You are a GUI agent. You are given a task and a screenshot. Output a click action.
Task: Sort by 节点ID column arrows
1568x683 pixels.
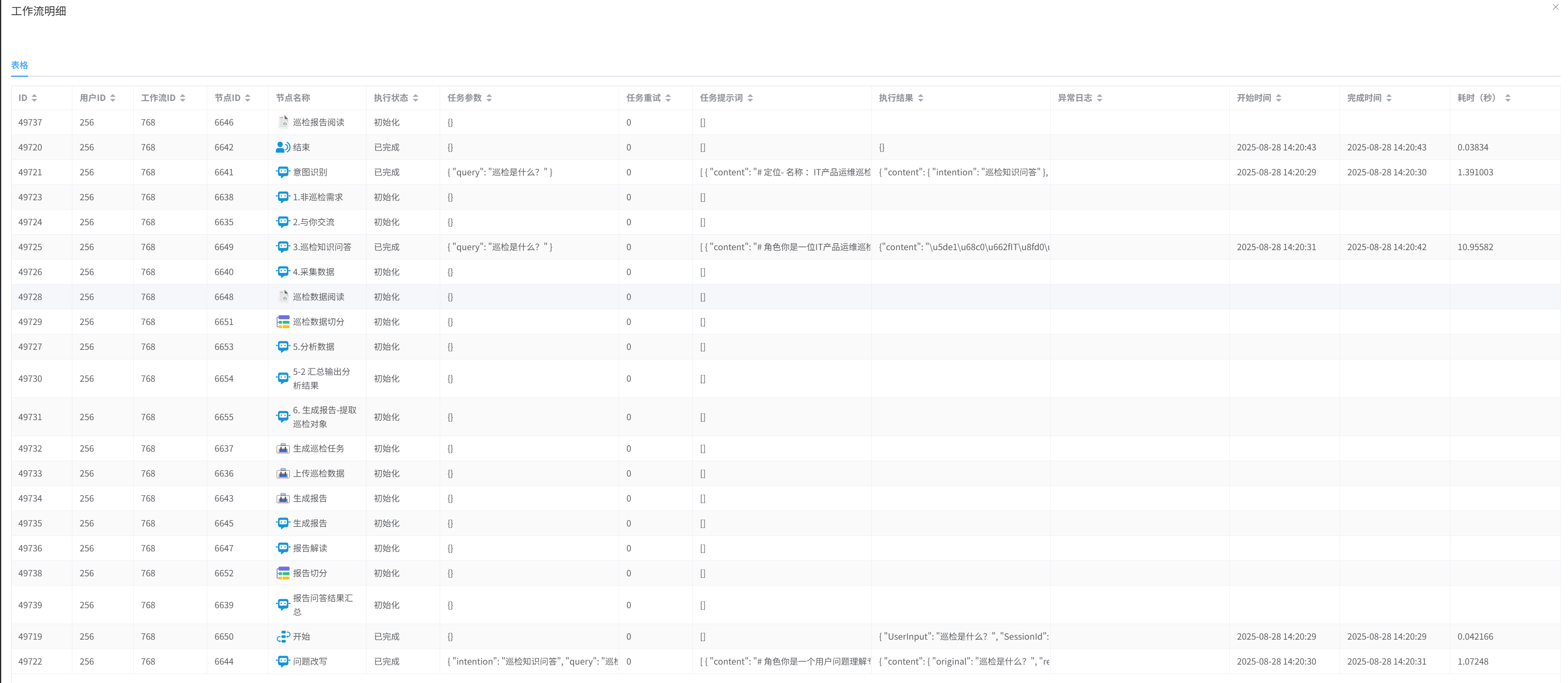point(248,98)
